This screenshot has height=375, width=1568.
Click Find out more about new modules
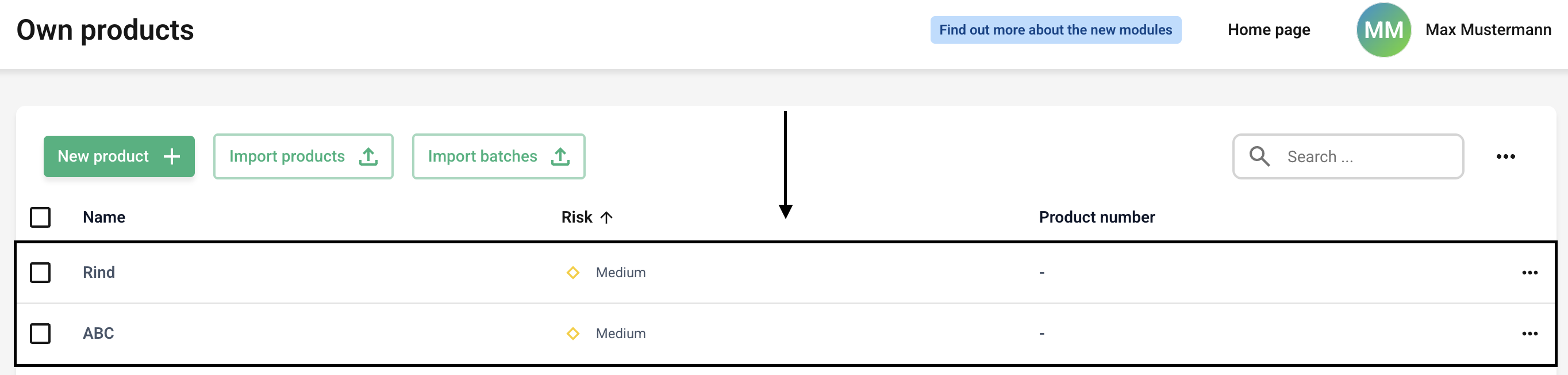(1055, 30)
